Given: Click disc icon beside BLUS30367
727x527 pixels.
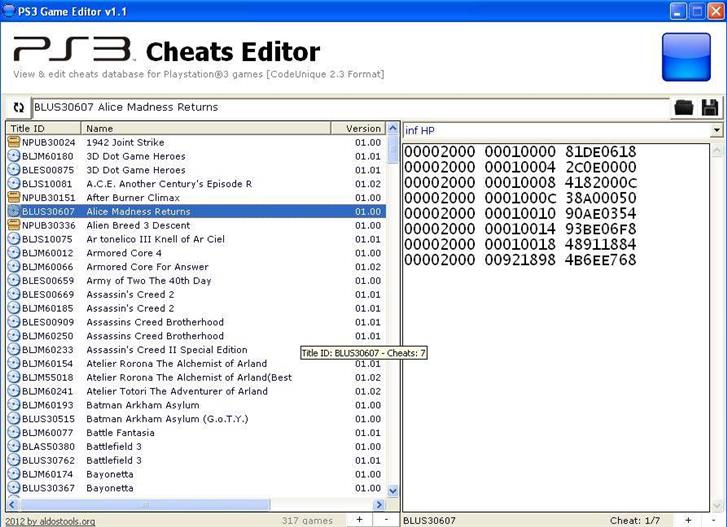Looking at the screenshot, I should pos(14,488).
